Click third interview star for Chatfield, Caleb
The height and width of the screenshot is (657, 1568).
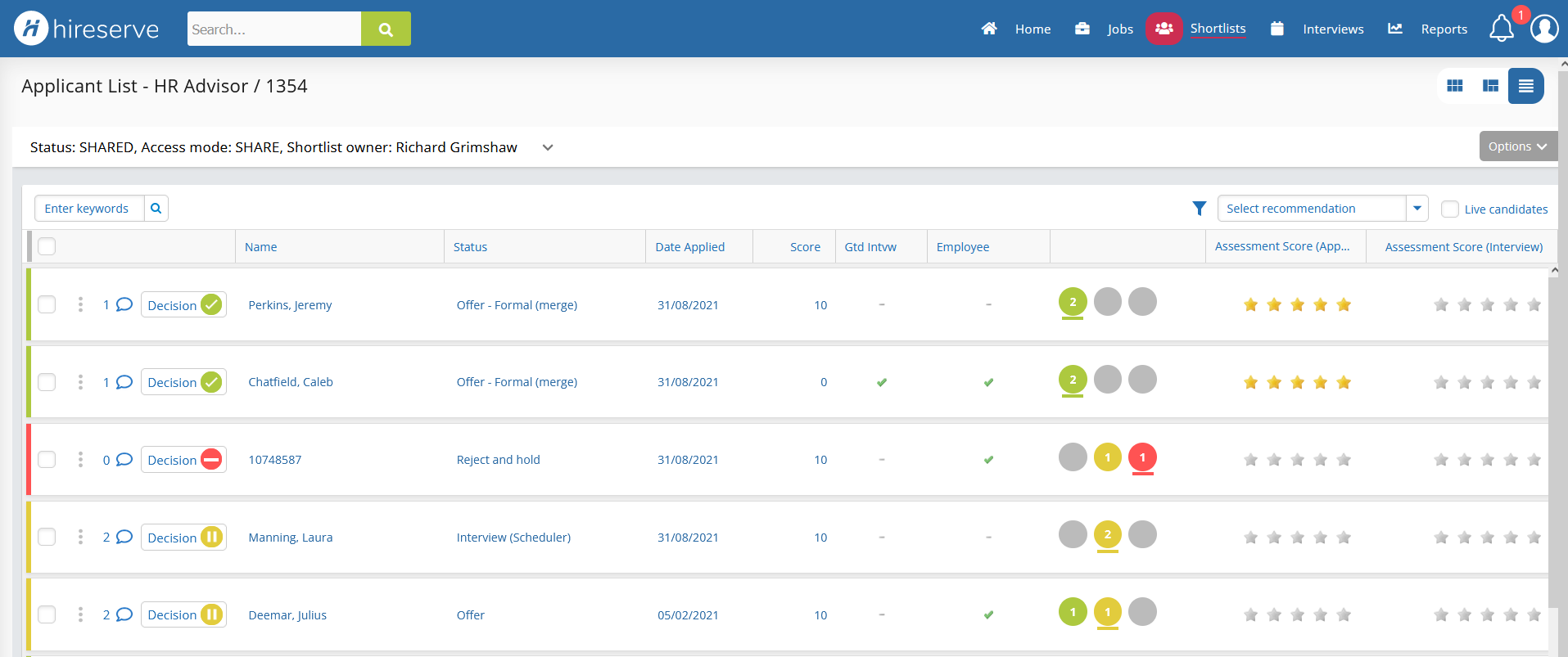pos(1488,382)
